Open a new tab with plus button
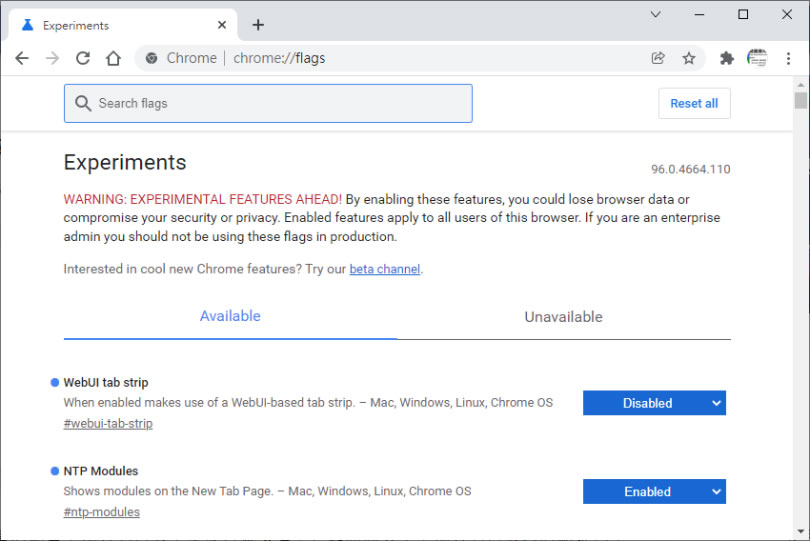 pyautogui.click(x=258, y=25)
